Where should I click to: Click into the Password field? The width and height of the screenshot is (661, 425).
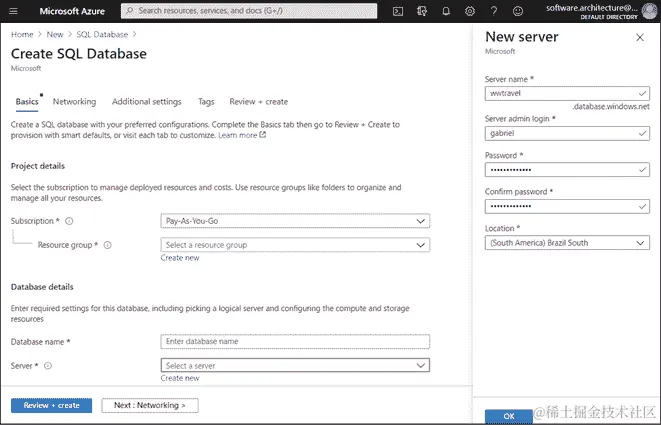pos(567,170)
